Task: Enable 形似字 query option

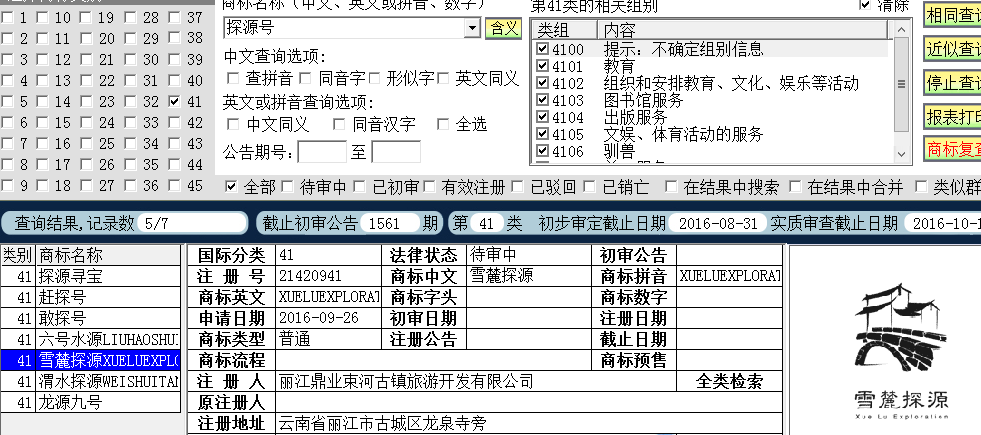Action: point(374,78)
